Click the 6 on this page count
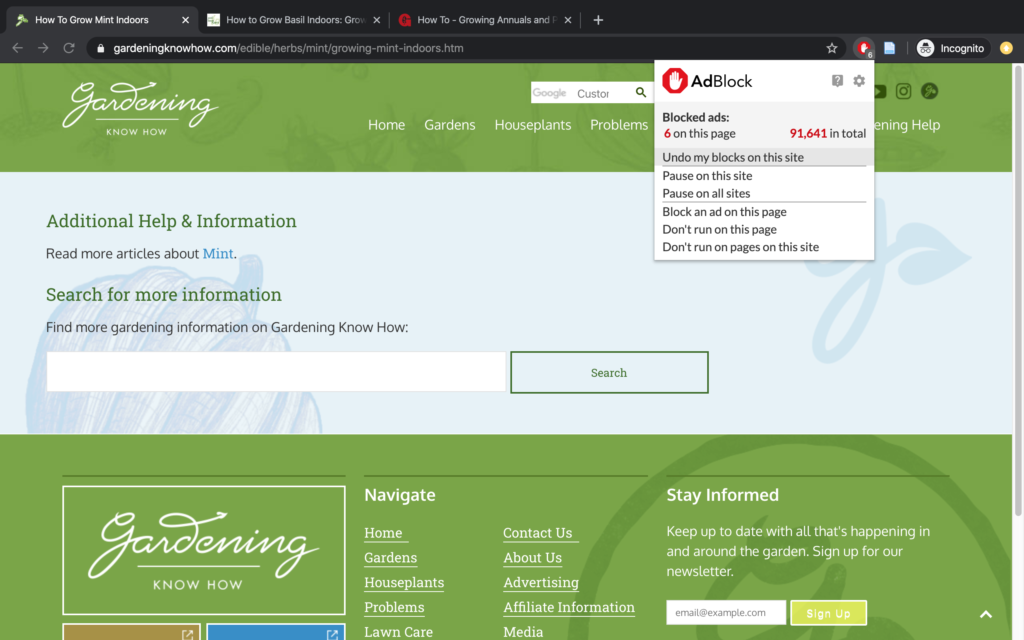Image resolution: width=1024 pixels, height=640 pixels. coord(699,133)
